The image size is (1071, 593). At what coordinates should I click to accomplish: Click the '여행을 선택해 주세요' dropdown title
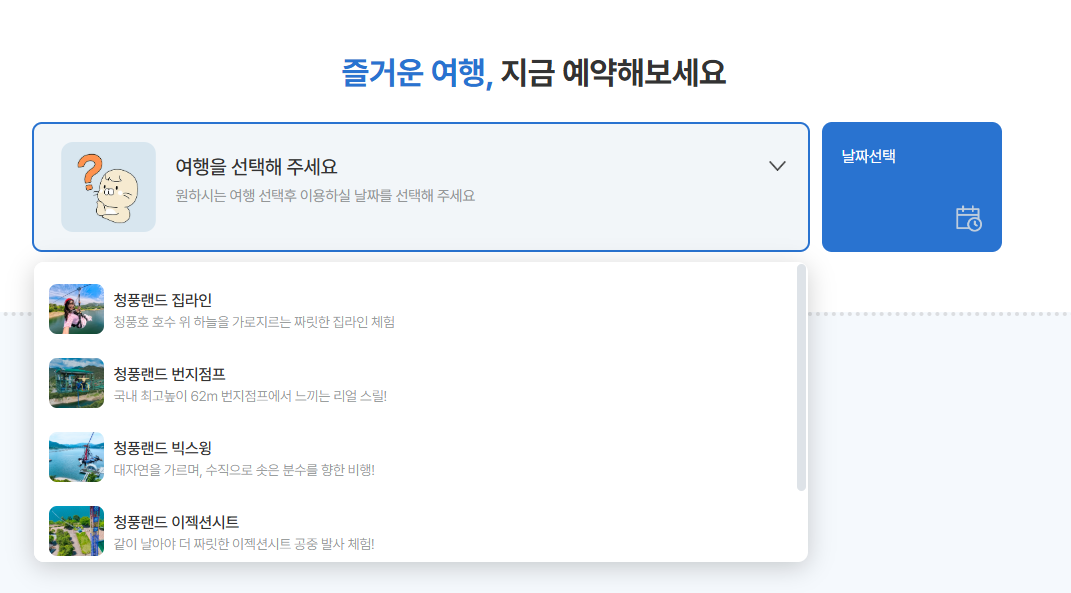(x=256, y=167)
